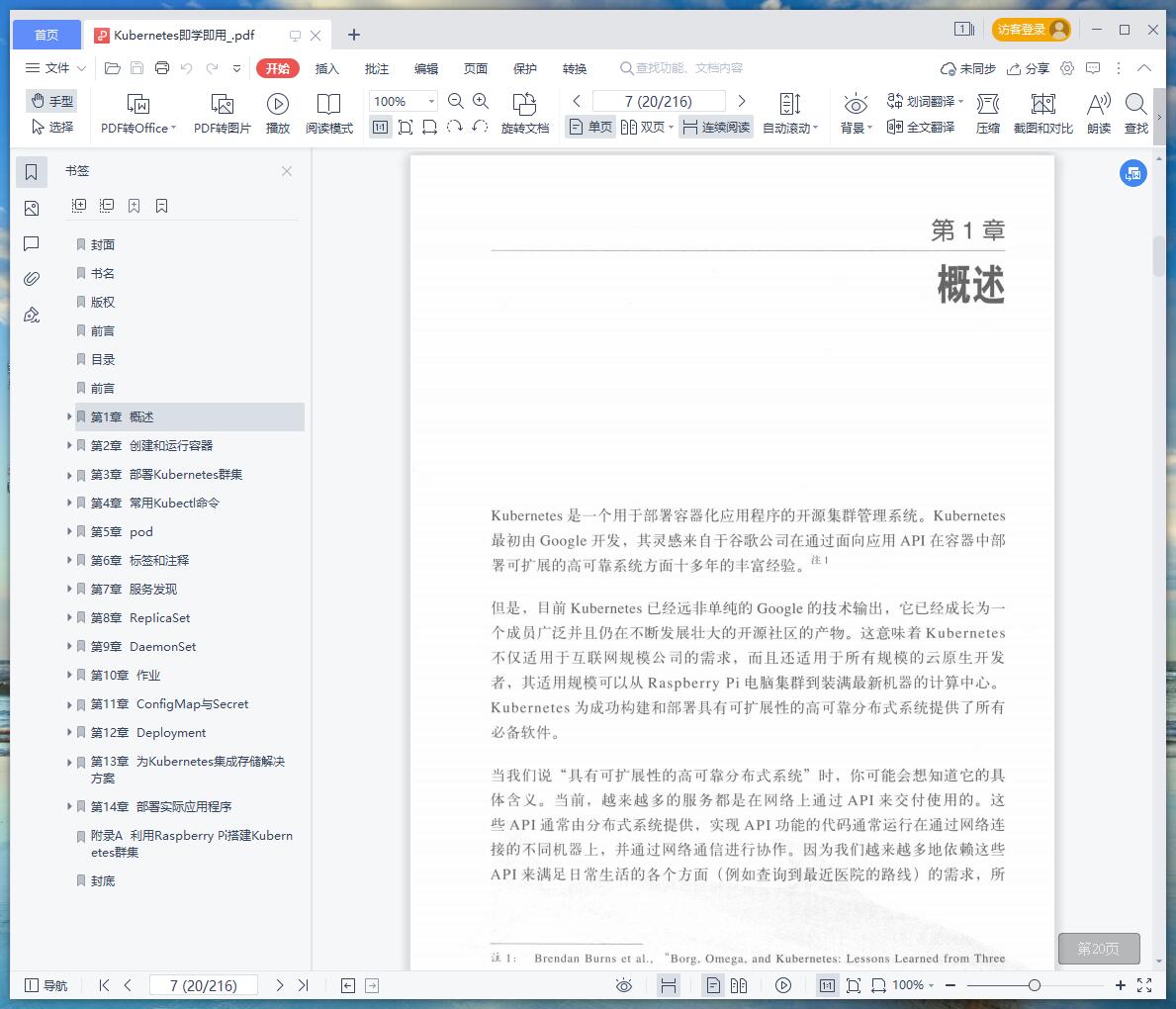Switch to the 插入 ribbon tab
The width and height of the screenshot is (1176, 1009).
pyautogui.click(x=327, y=68)
